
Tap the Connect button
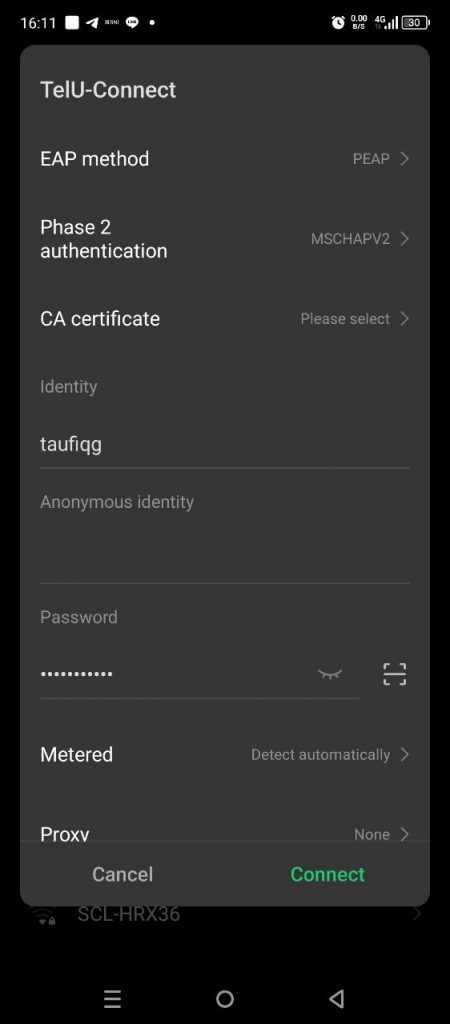(327, 874)
